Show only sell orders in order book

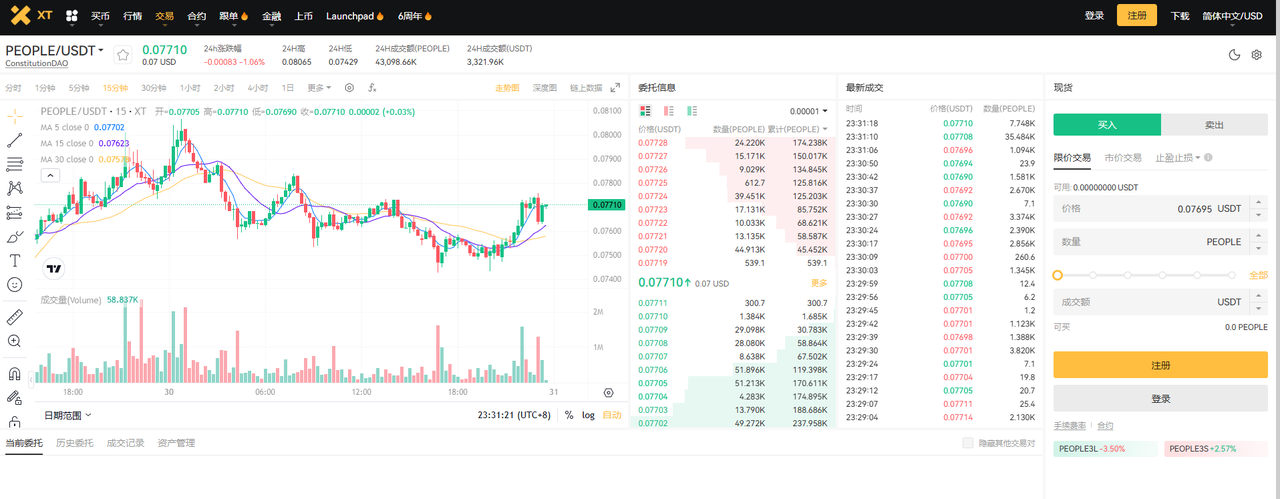pos(668,111)
